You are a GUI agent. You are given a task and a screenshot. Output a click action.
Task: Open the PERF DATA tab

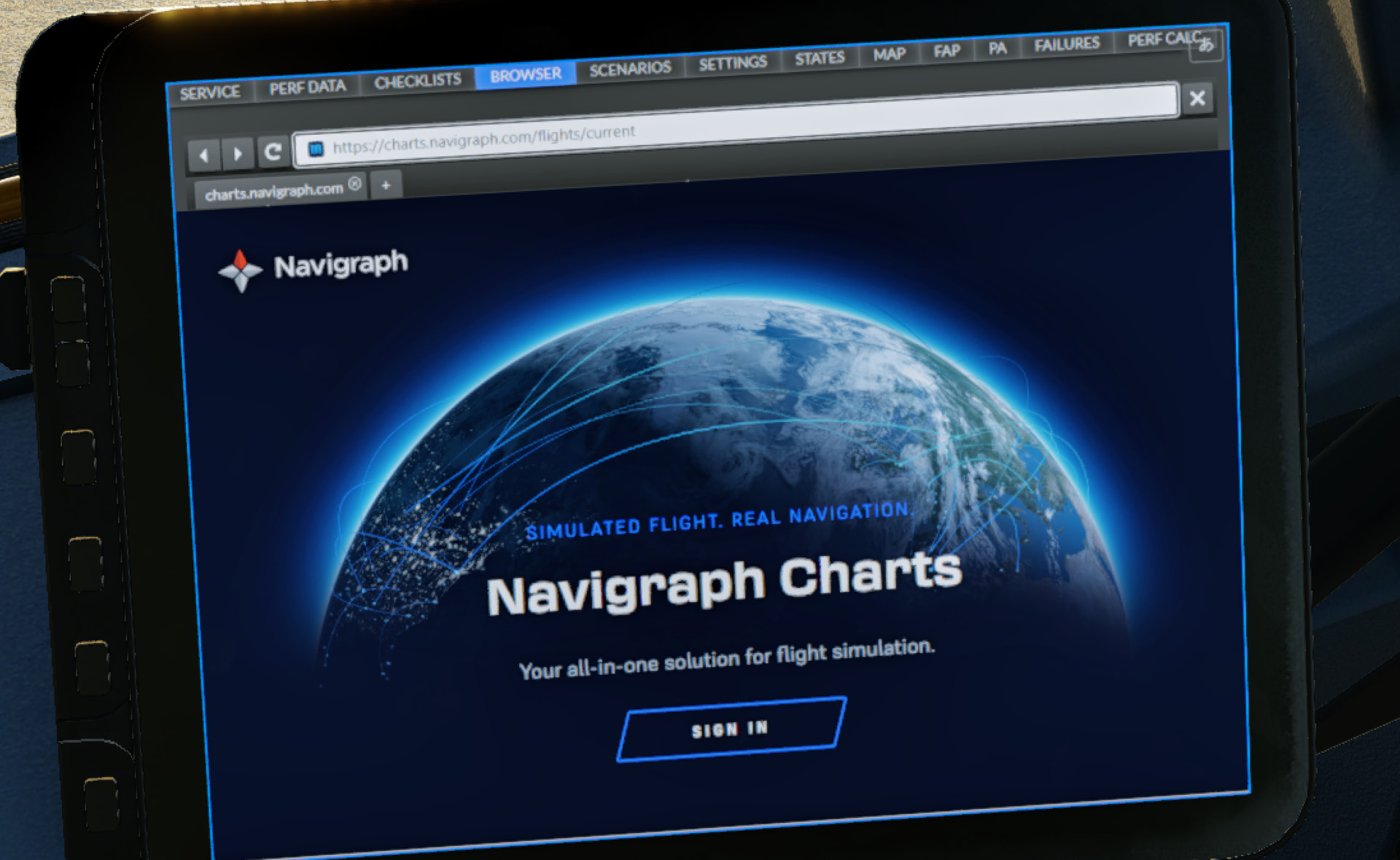click(307, 88)
